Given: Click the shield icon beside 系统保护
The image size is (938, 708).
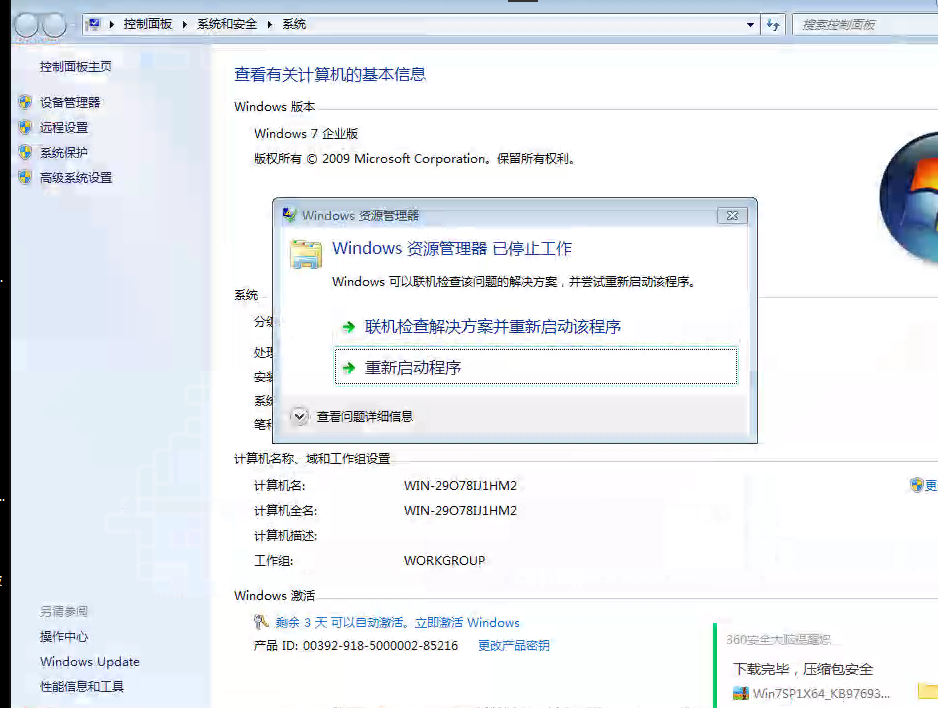Looking at the screenshot, I should coord(25,152).
